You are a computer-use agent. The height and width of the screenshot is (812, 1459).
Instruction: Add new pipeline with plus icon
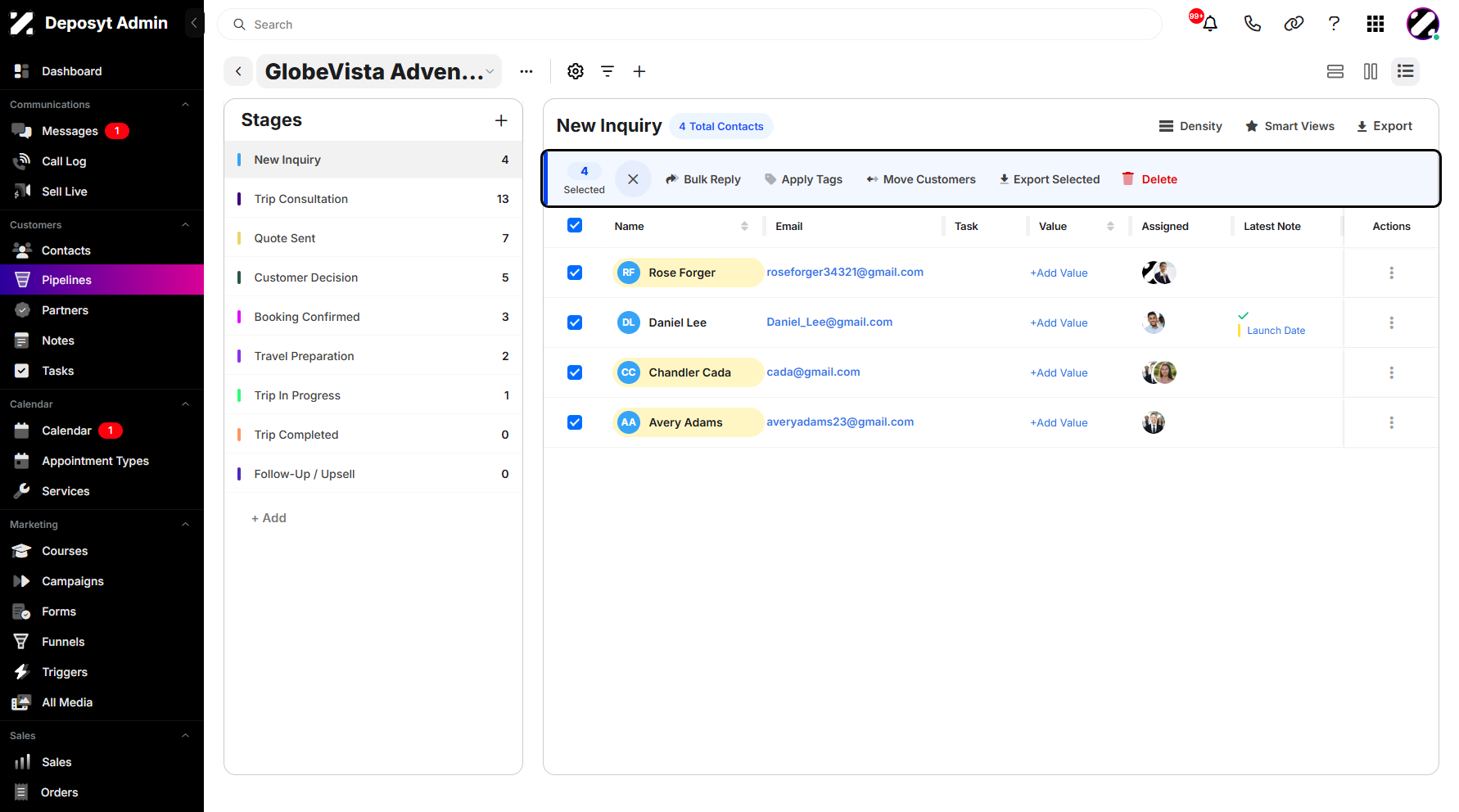coord(639,71)
